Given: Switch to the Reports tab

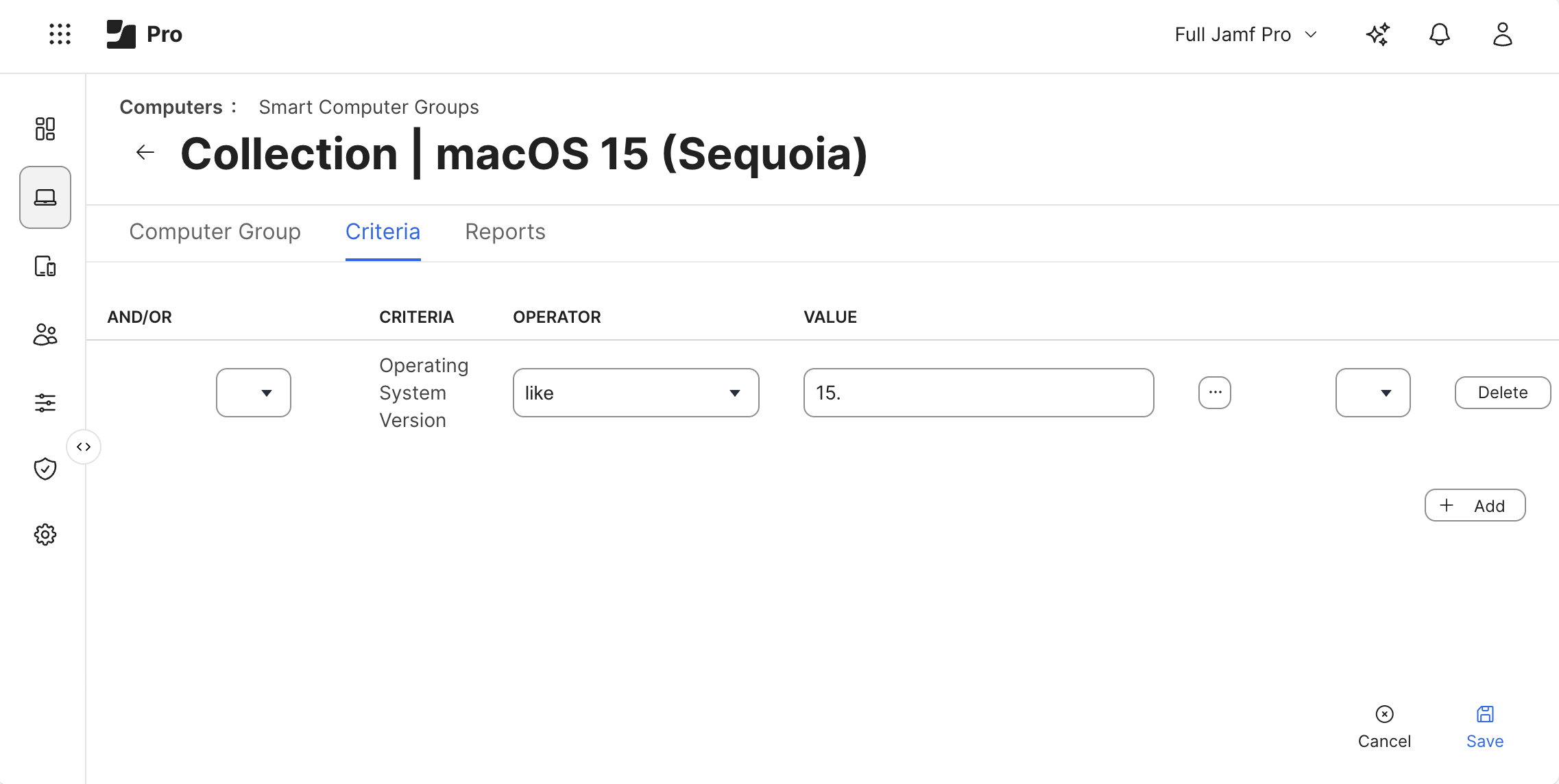Looking at the screenshot, I should pyautogui.click(x=505, y=232).
